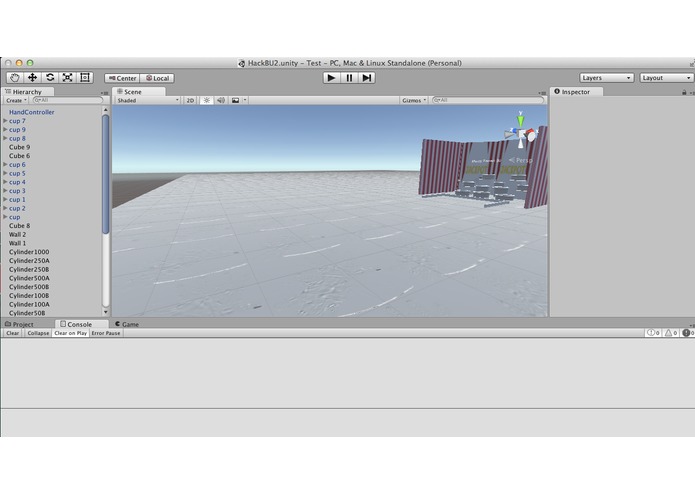Screen dimensions: 695x494
Task: Open the Layers dropdown
Action: 606,78
